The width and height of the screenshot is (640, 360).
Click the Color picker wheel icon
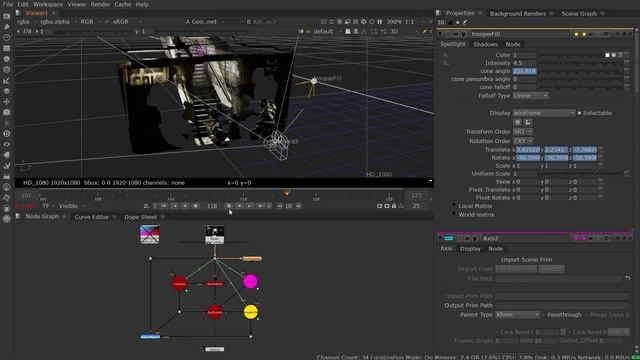point(614,55)
